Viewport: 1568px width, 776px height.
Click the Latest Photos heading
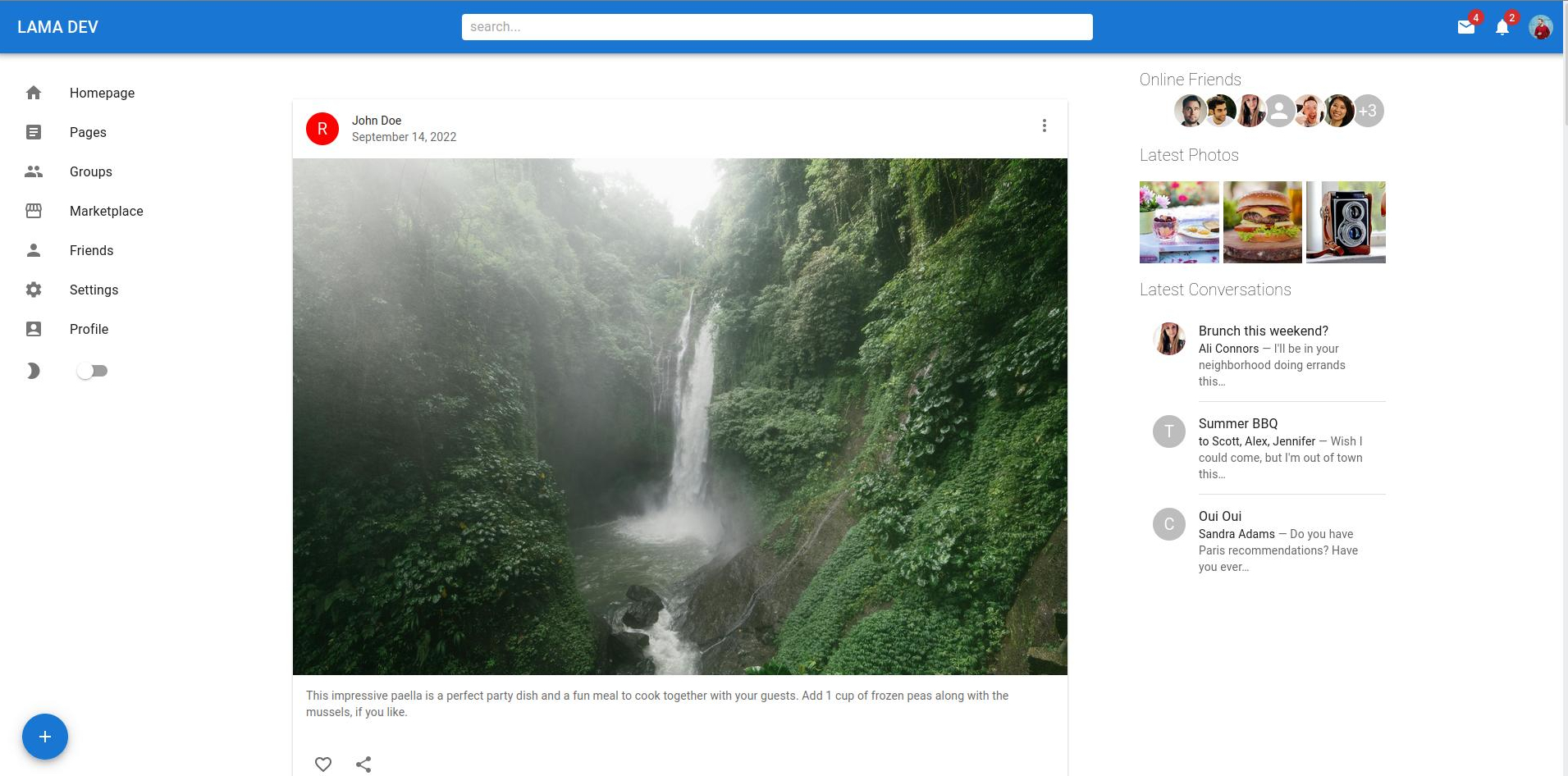tap(1189, 155)
